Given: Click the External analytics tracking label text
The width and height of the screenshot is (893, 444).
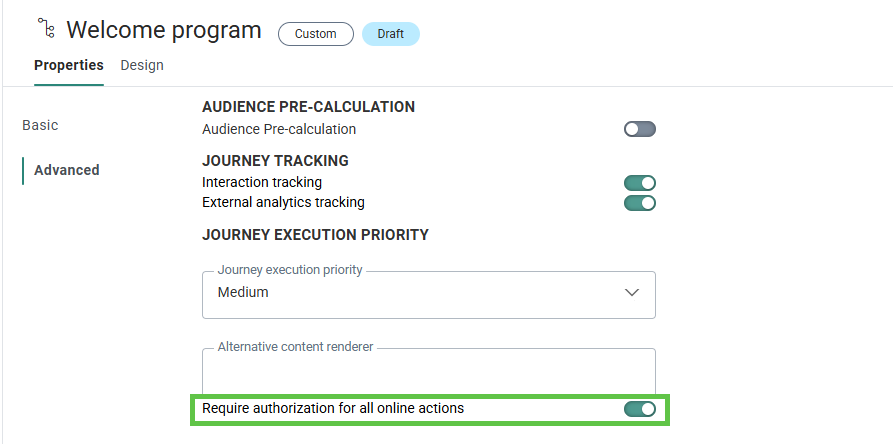Looking at the screenshot, I should (283, 202).
